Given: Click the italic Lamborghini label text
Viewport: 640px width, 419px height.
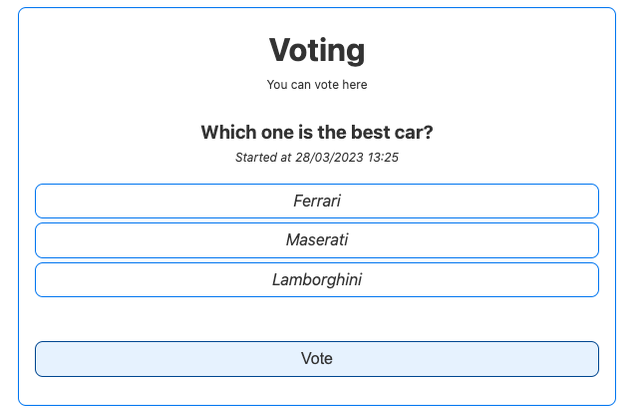Looking at the screenshot, I should [317, 280].
